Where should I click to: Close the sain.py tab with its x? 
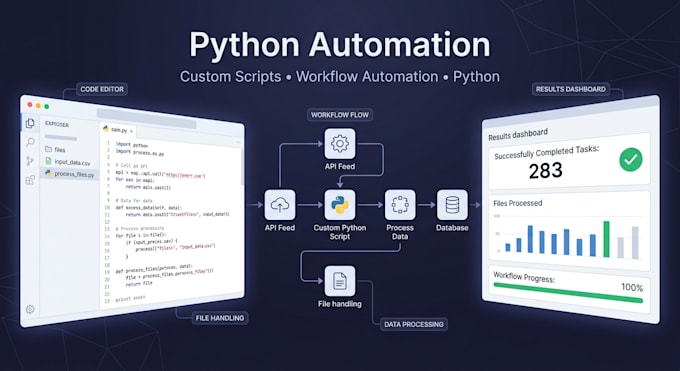coord(131,131)
